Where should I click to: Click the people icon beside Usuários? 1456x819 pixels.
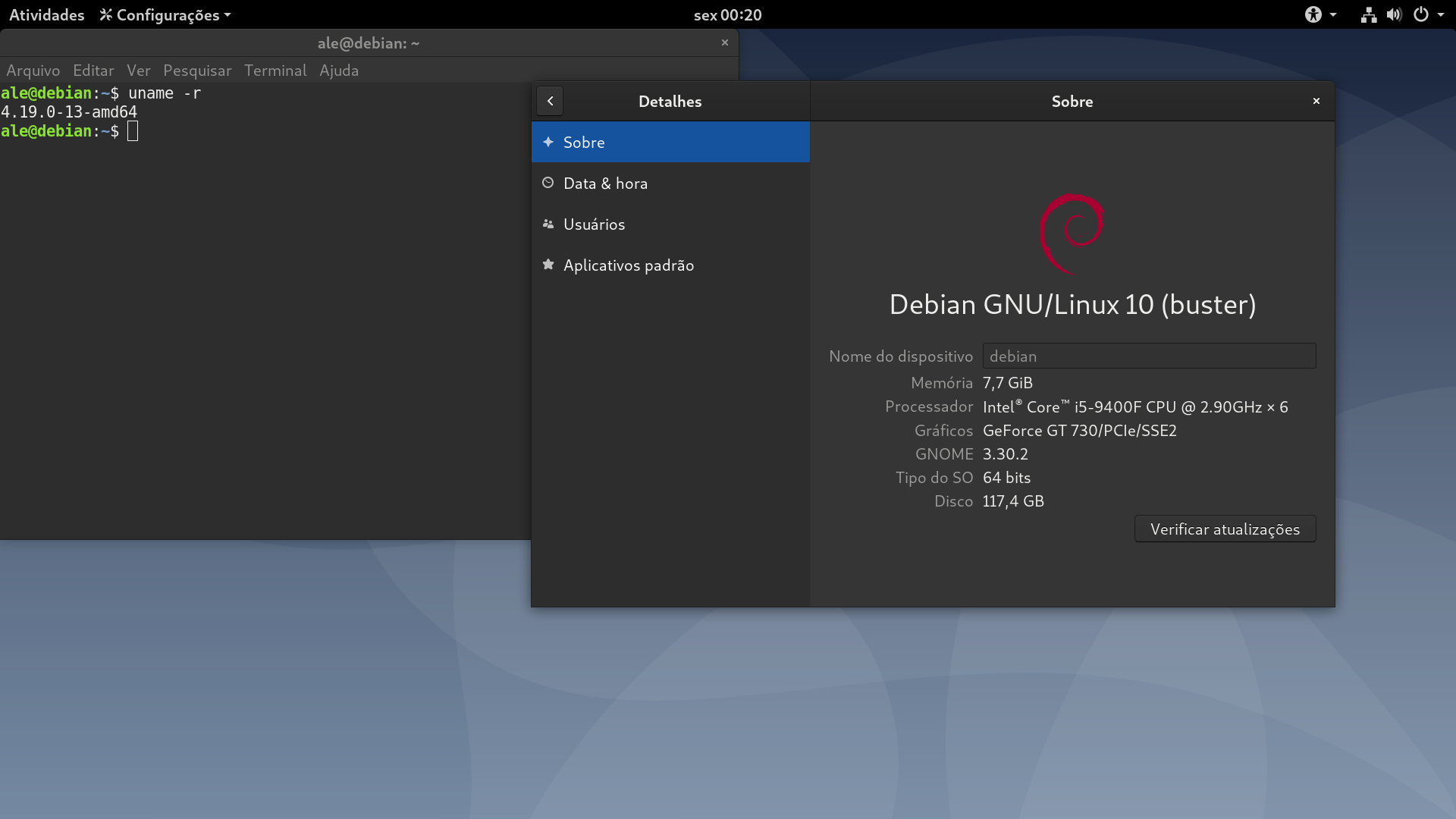pos(548,224)
